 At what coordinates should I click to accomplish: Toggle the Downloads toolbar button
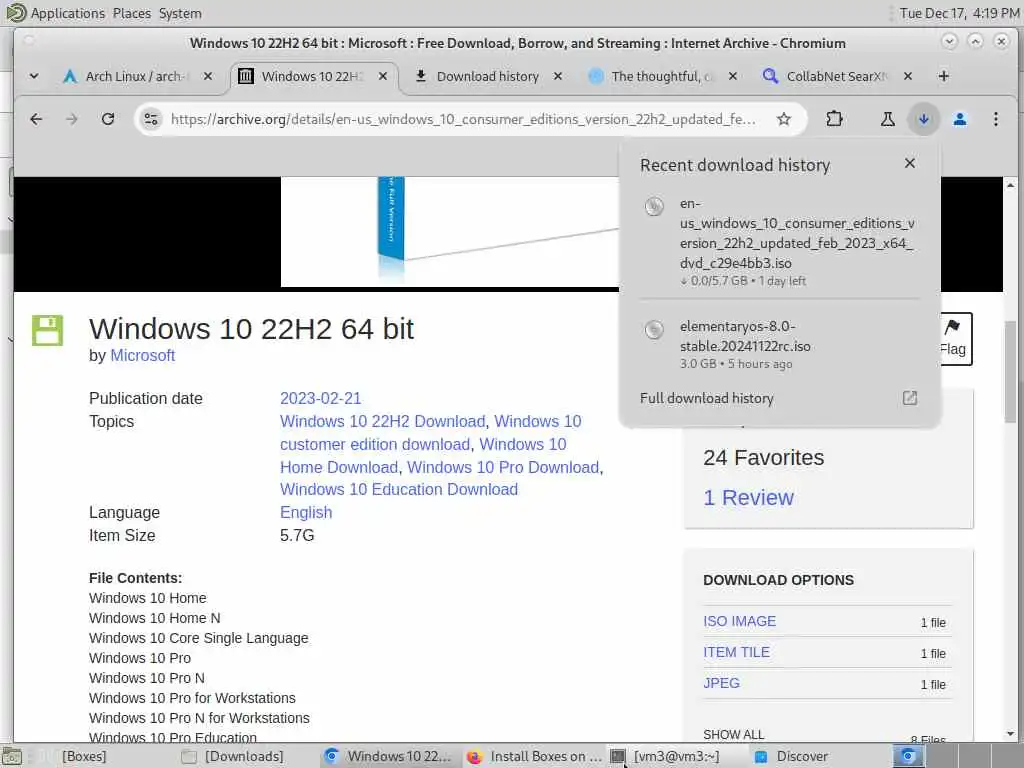923,119
